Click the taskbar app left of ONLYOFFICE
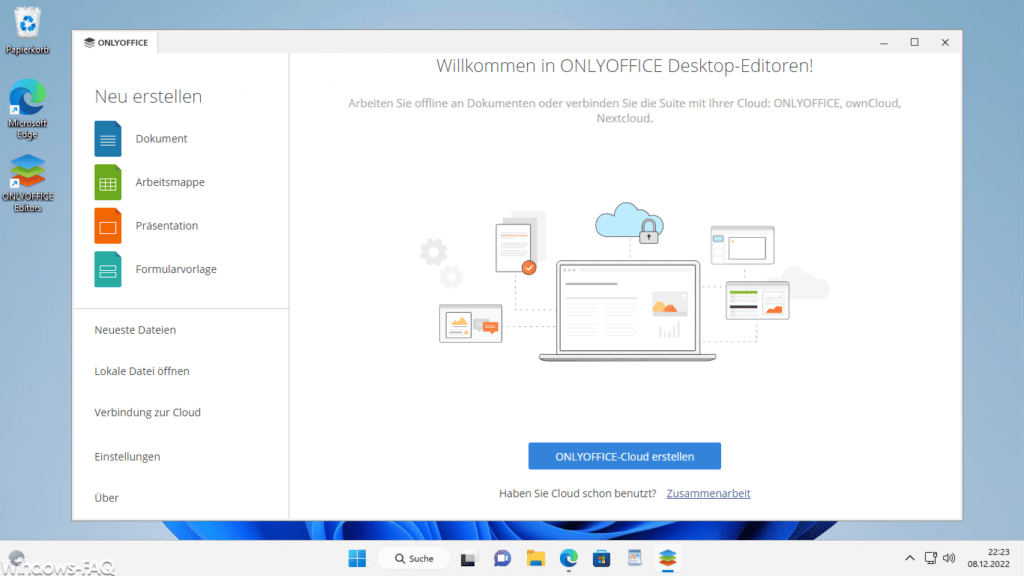 pyautogui.click(x=635, y=558)
